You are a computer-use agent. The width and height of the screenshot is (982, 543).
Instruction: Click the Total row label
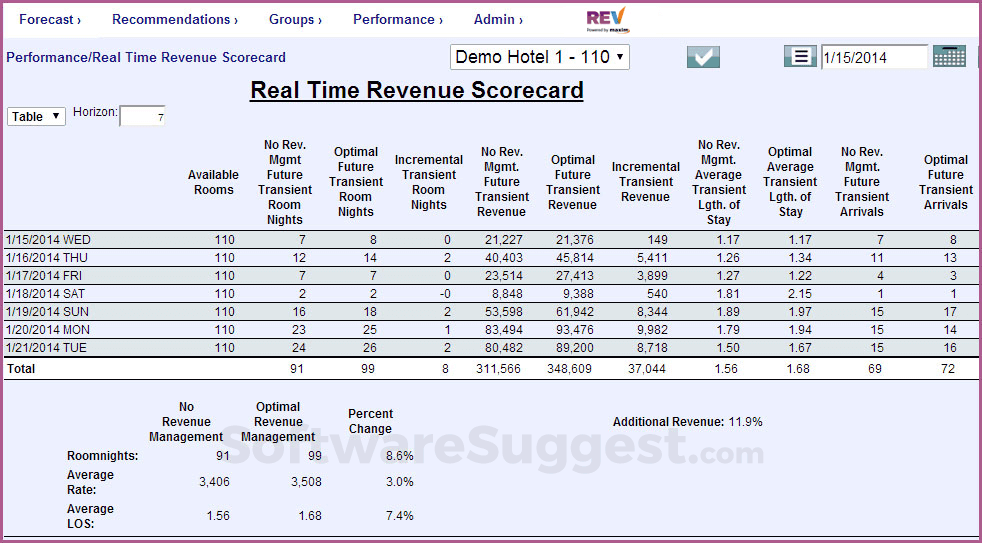coord(21,369)
